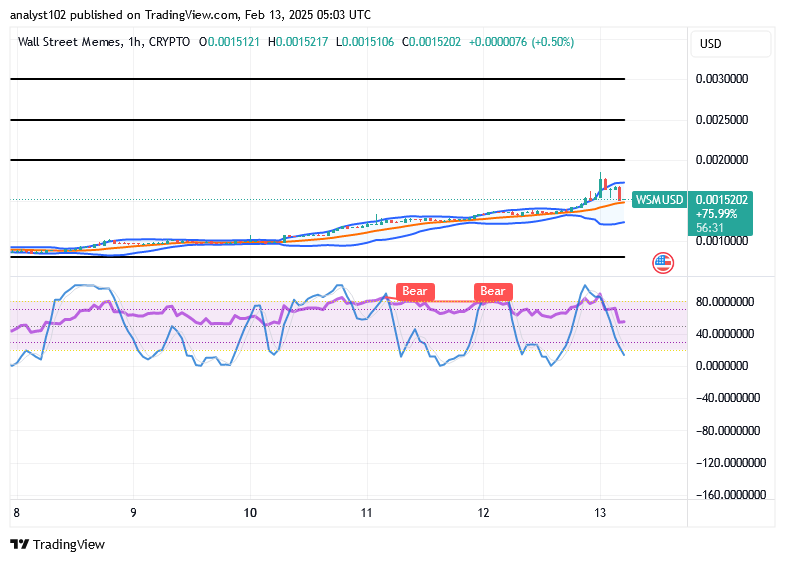The height and width of the screenshot is (562, 785).
Task: Click the -80.0000000 oscillator axis label
Action: point(728,431)
